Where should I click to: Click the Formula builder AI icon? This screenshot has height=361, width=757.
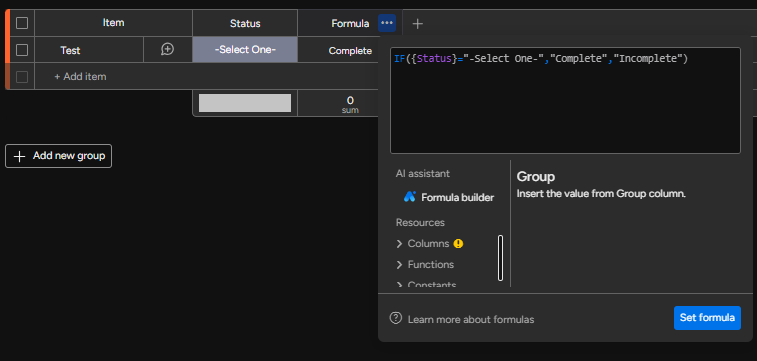pyautogui.click(x=409, y=197)
